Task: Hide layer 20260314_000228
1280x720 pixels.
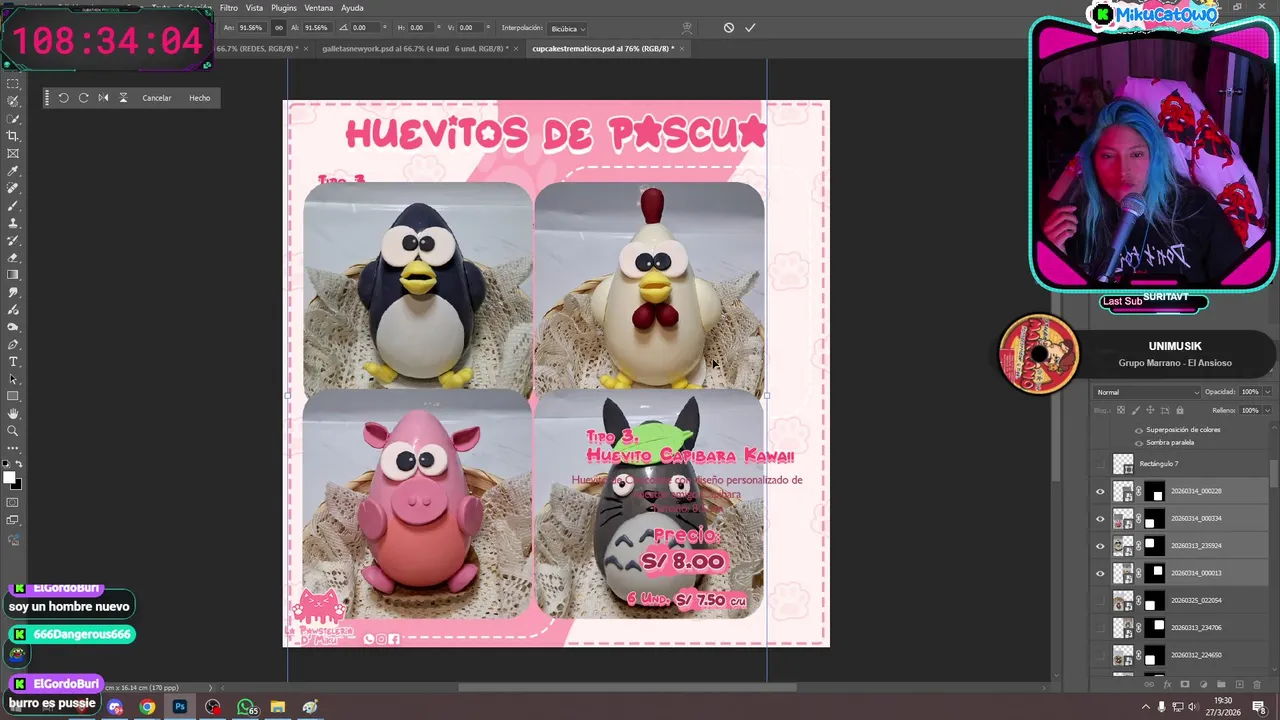Action: pyautogui.click(x=1101, y=491)
